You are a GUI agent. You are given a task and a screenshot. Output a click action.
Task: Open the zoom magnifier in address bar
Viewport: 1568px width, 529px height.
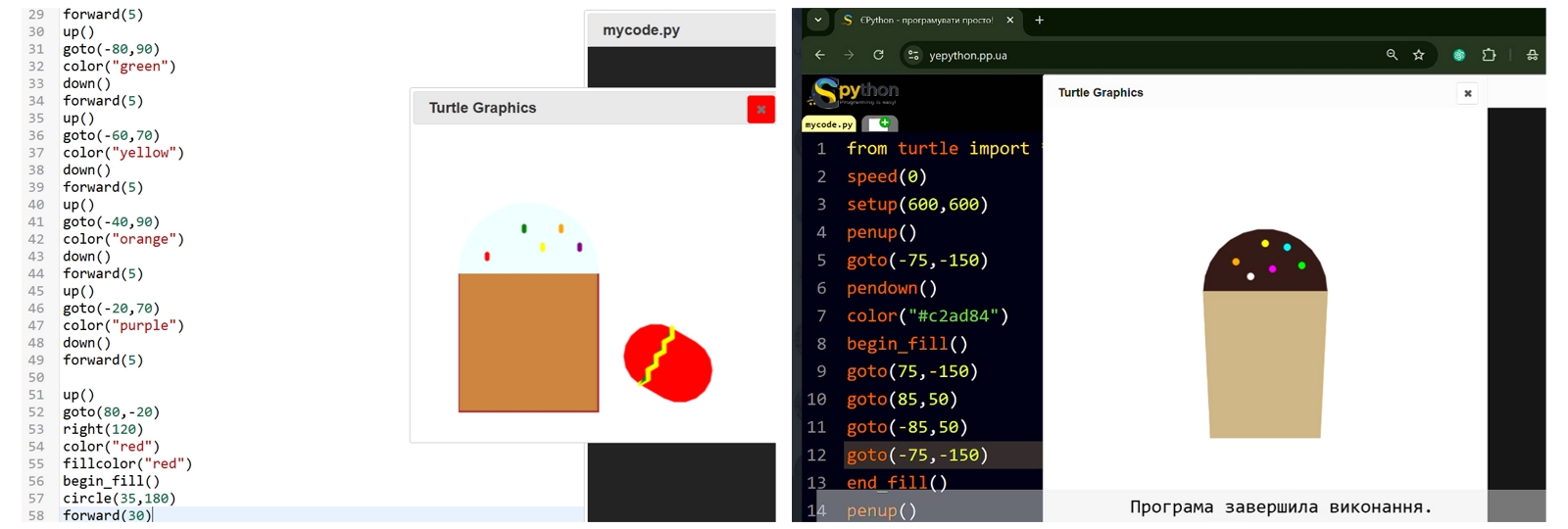click(1392, 55)
